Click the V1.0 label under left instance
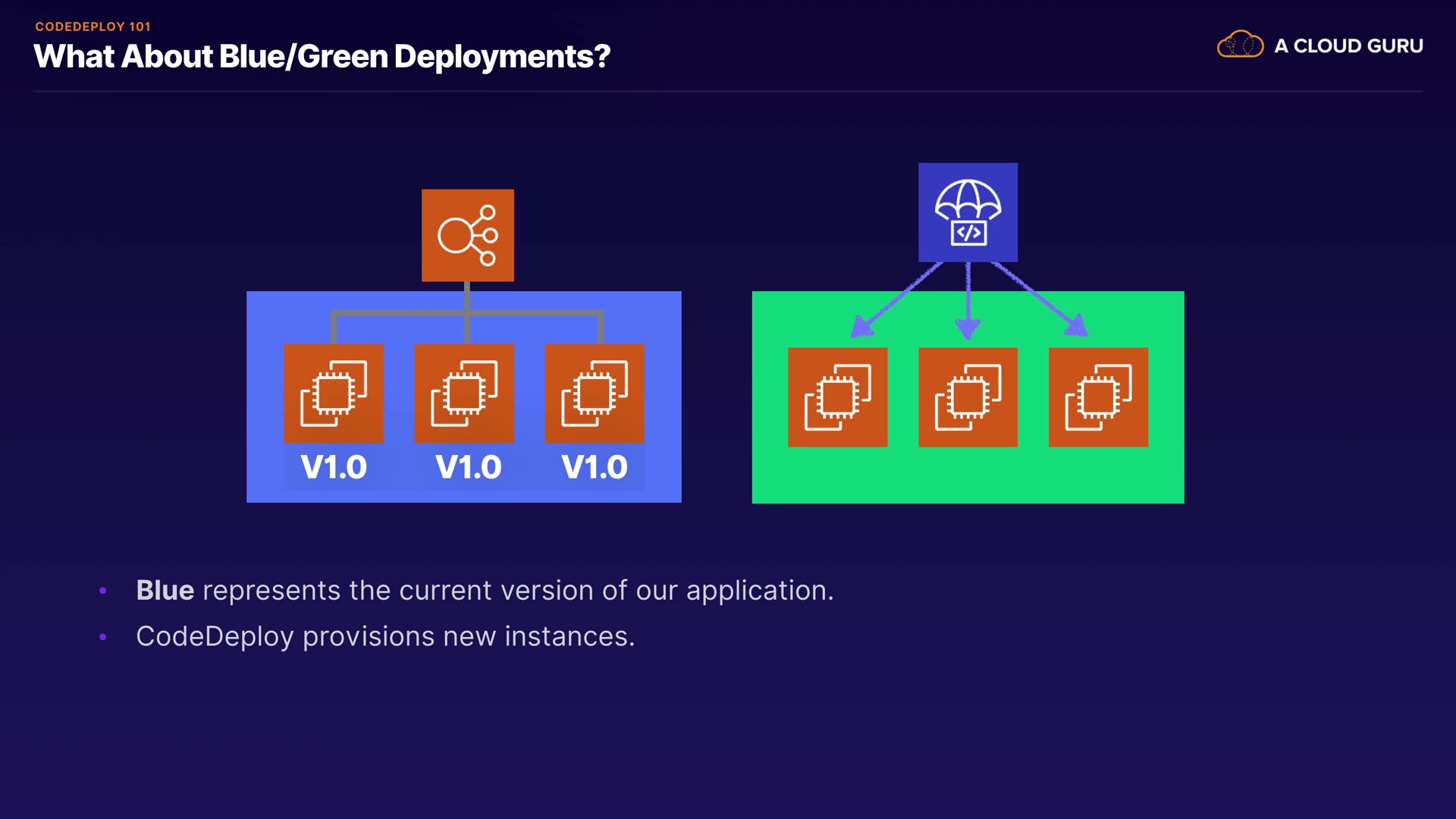This screenshot has height=819, width=1456. tap(333, 467)
